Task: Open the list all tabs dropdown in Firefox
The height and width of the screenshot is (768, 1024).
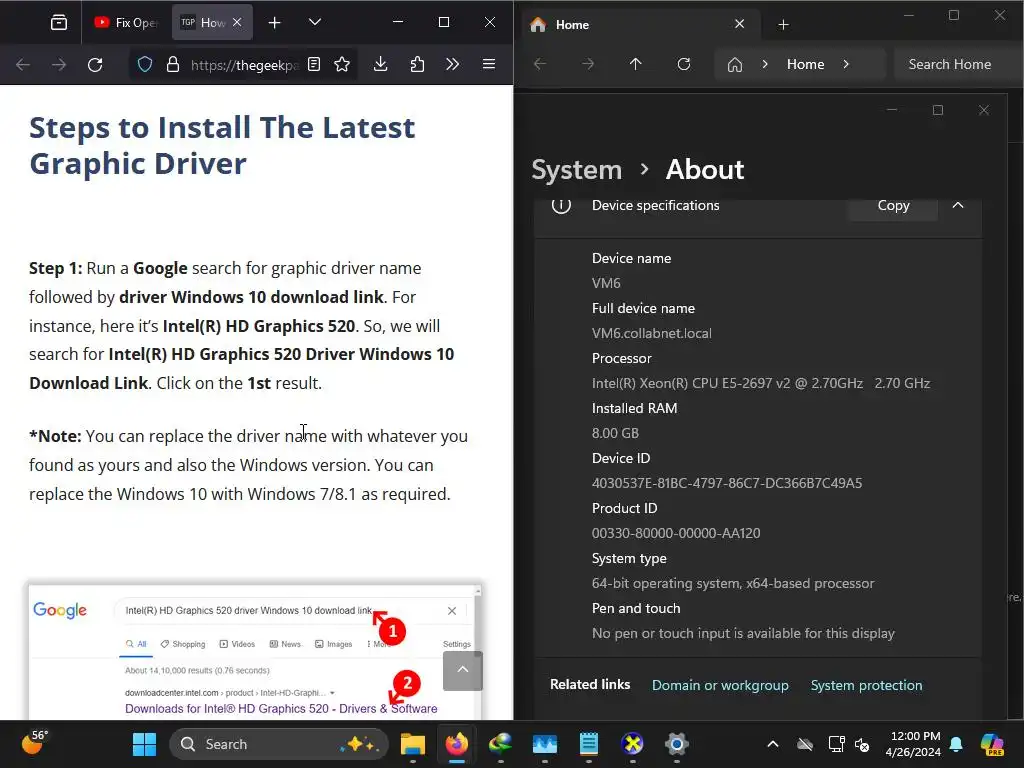Action: [x=315, y=23]
